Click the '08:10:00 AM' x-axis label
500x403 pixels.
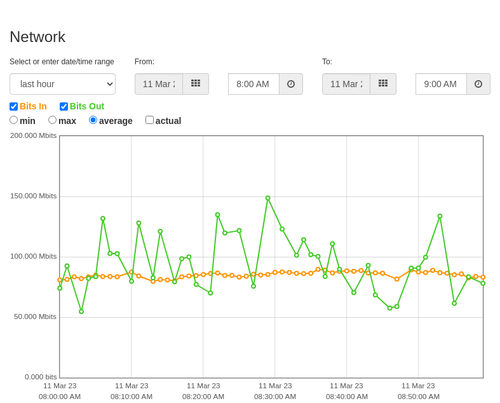131,397
